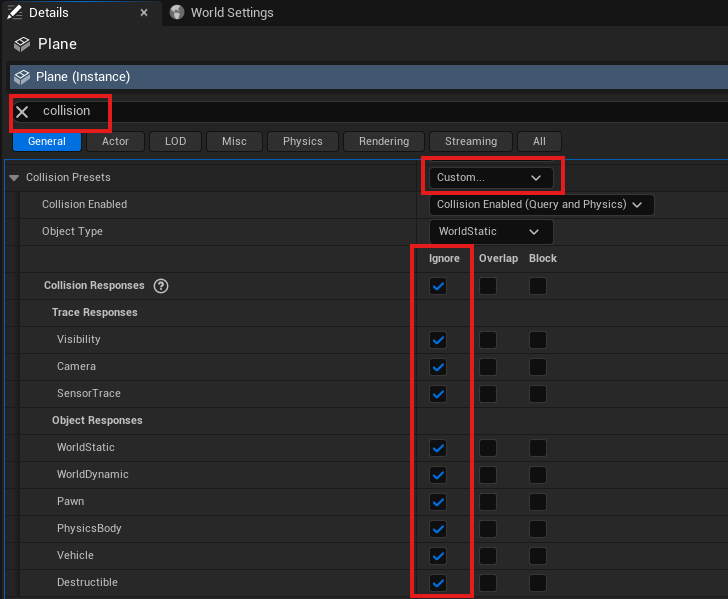Select the Rendering filter button

(384, 141)
